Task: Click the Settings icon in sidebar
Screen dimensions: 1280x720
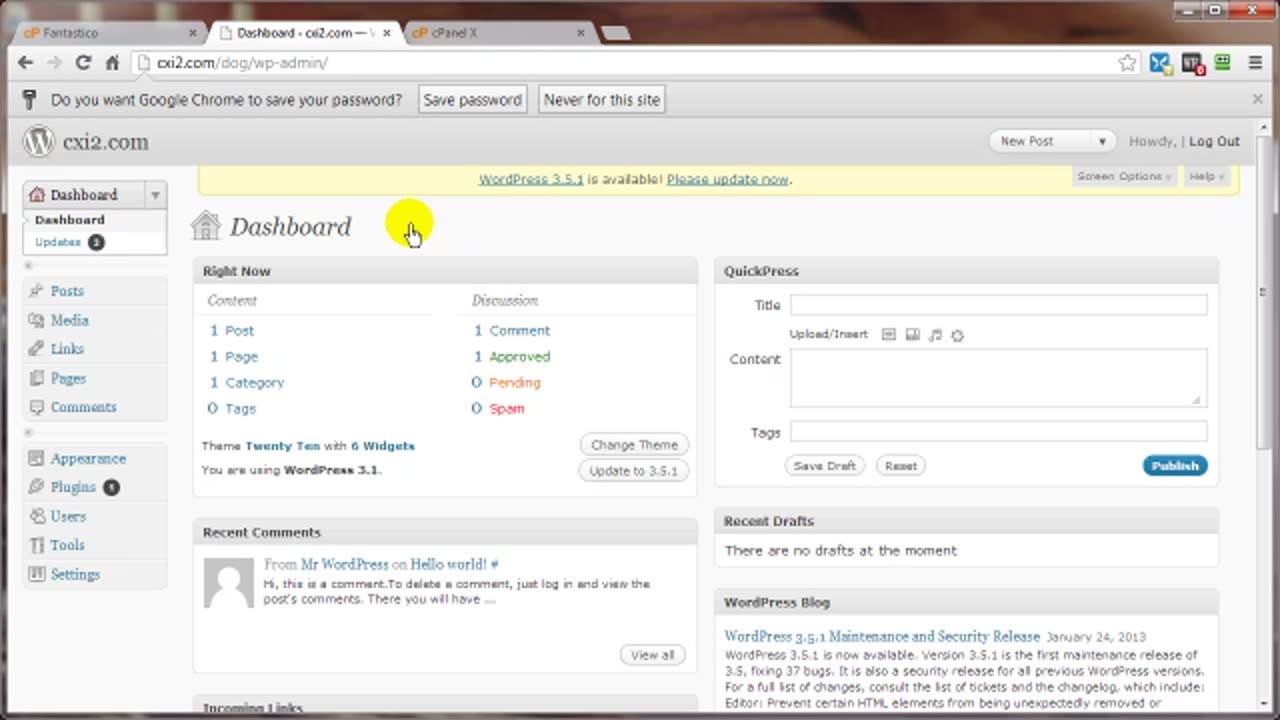Action: [37, 574]
